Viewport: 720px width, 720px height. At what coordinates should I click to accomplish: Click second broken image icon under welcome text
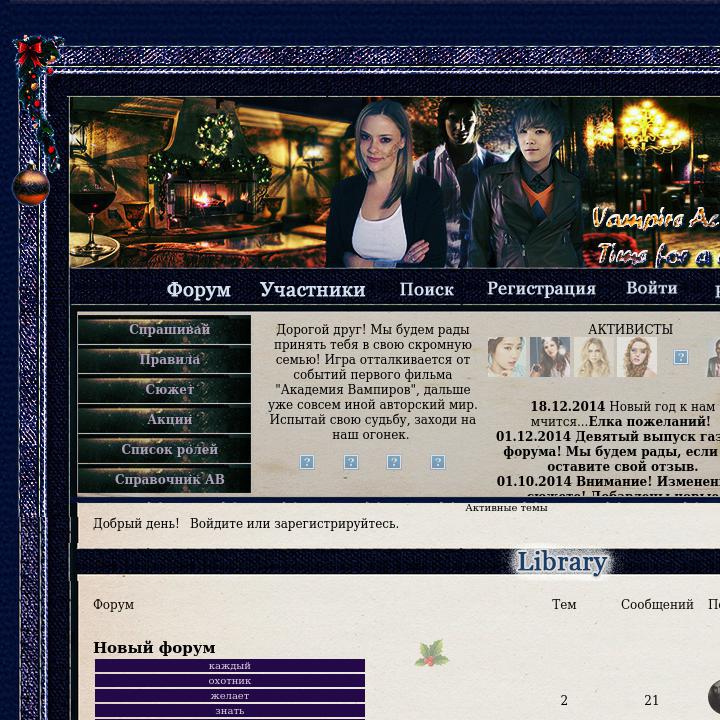pyautogui.click(x=351, y=462)
